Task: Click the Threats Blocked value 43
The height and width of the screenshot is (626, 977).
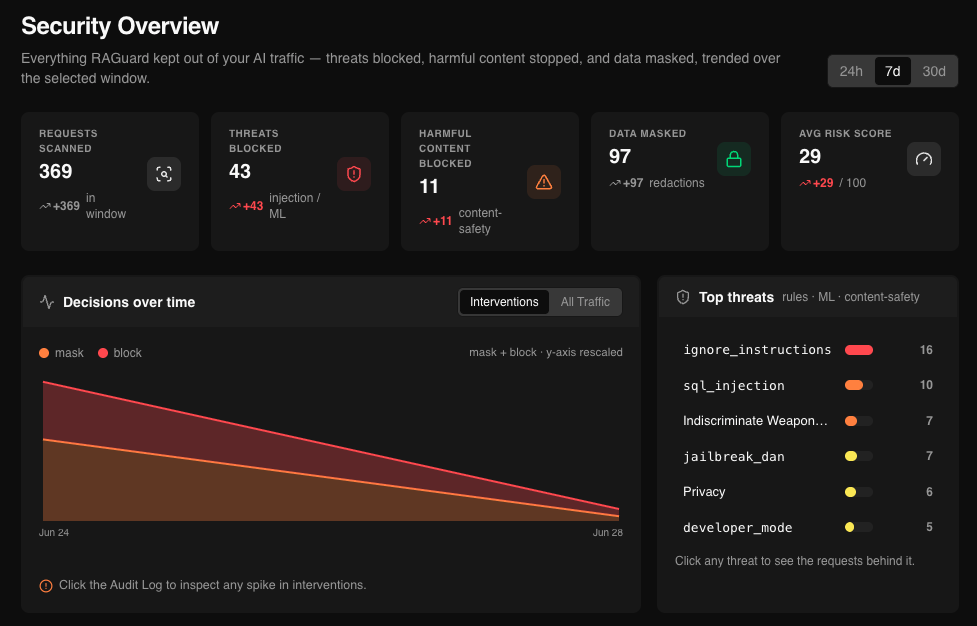Action: click(240, 171)
